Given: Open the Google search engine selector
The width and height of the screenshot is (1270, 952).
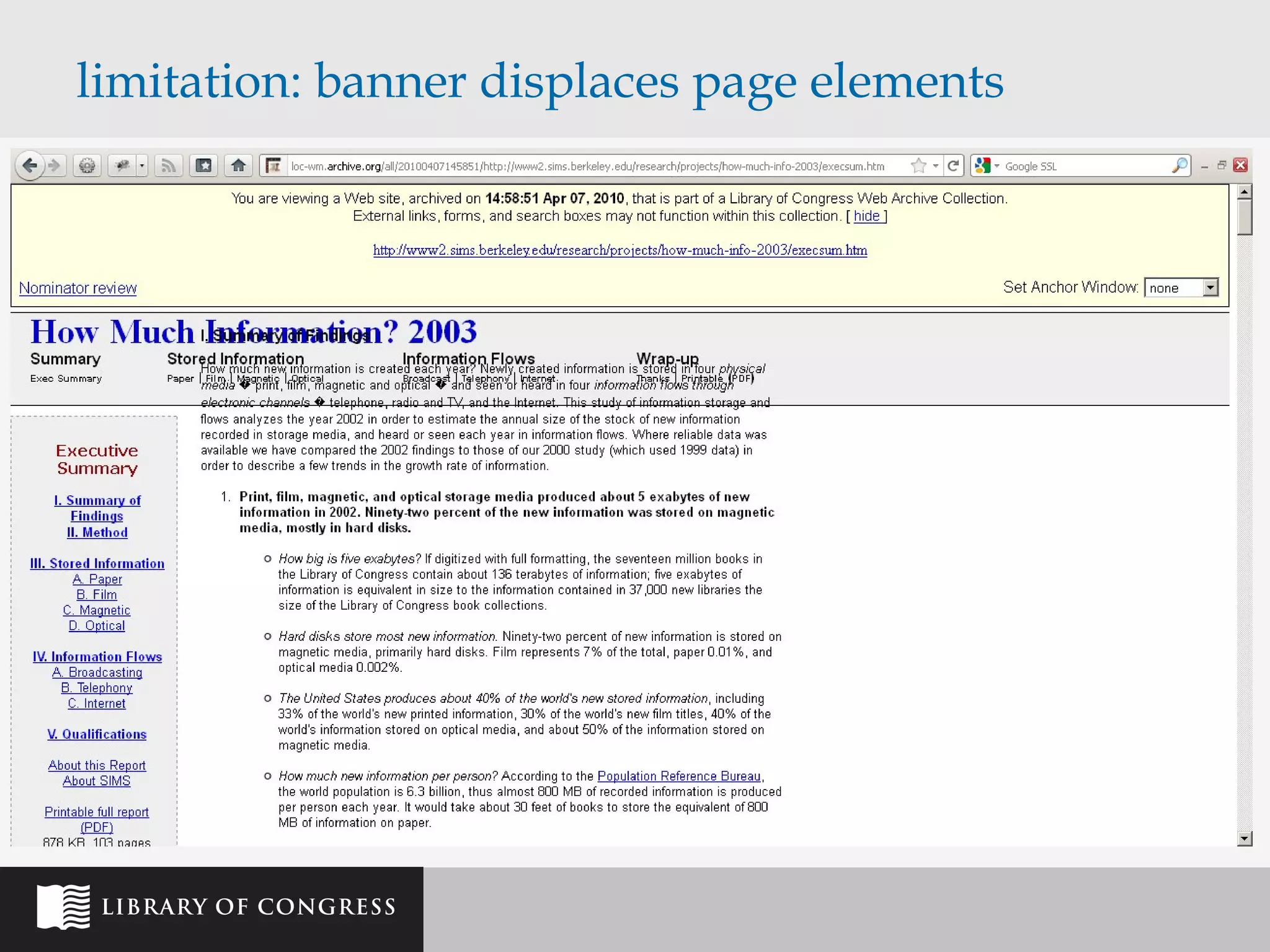Looking at the screenshot, I should (987, 165).
